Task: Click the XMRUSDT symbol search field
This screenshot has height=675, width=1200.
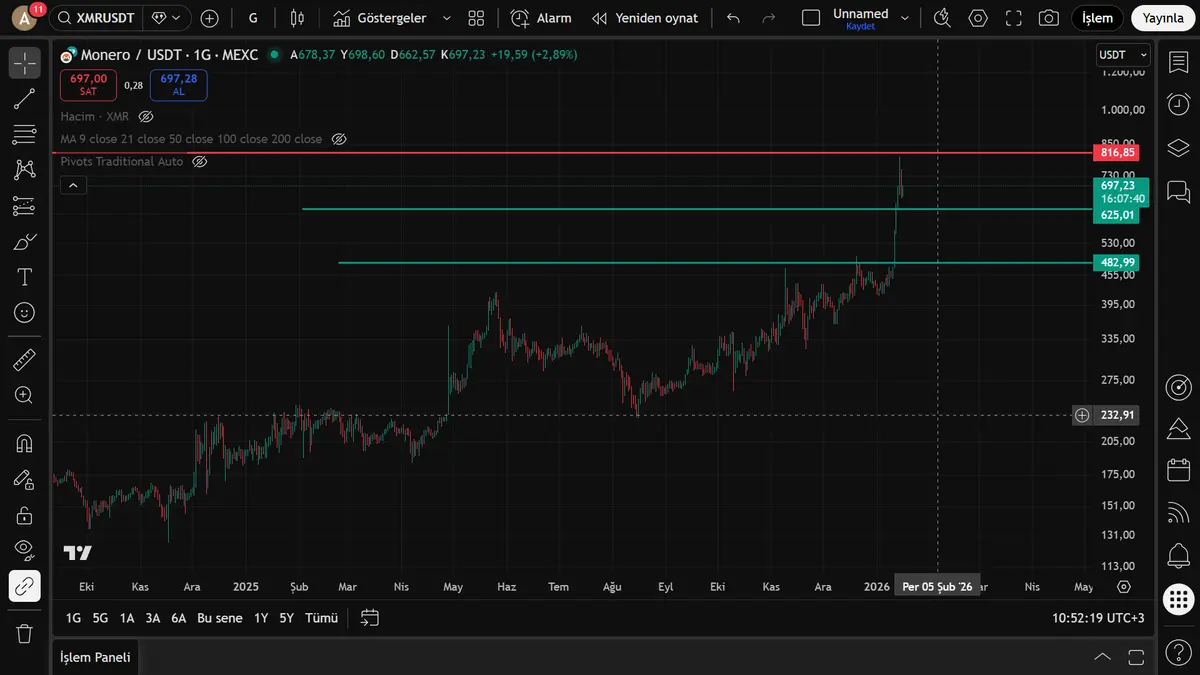Action: click(95, 18)
